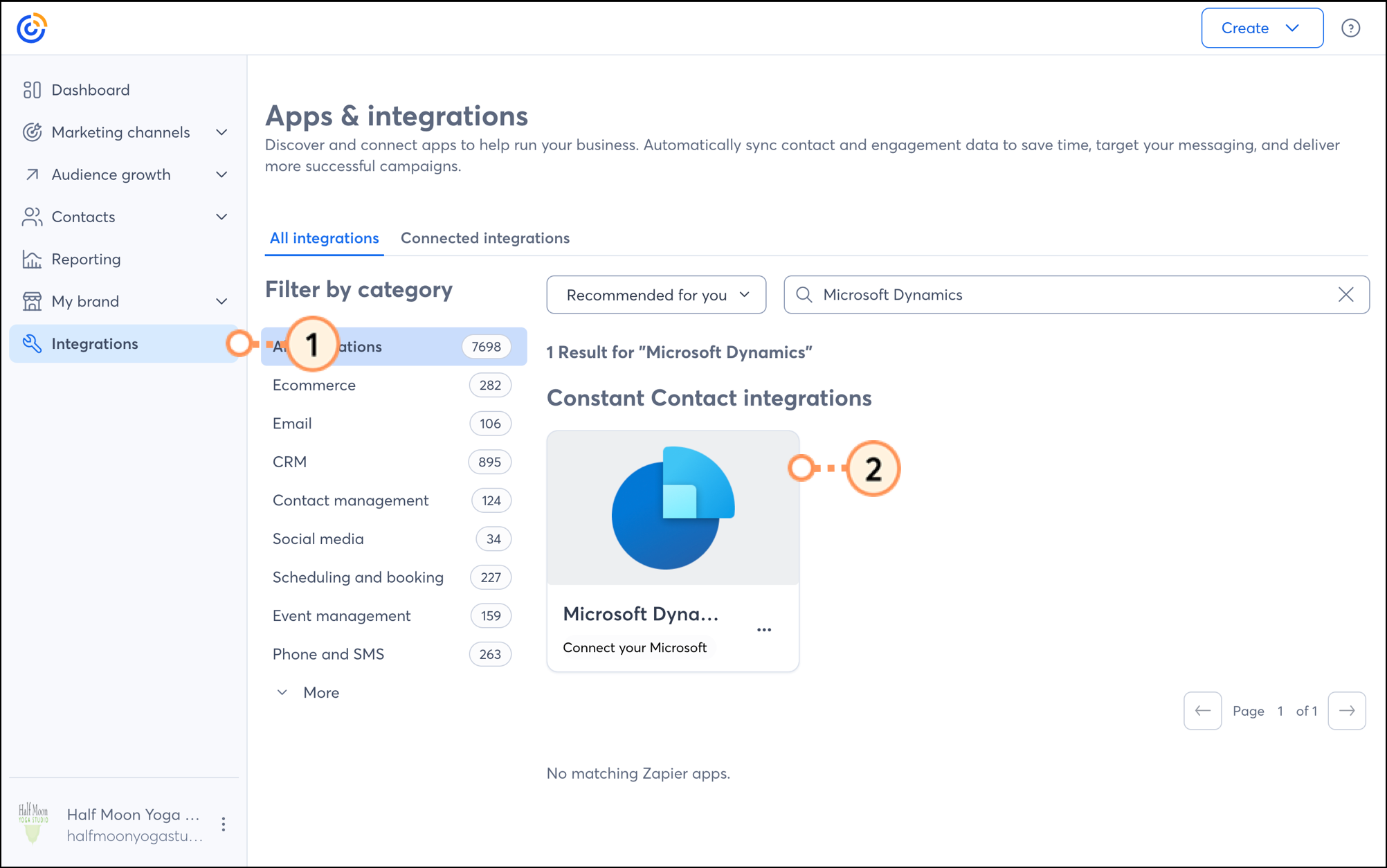Expand the Marketing channels menu
The image size is (1387, 868).
221,132
